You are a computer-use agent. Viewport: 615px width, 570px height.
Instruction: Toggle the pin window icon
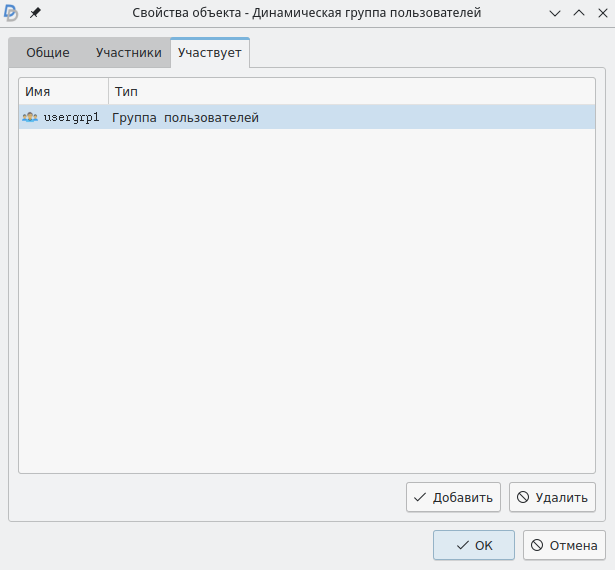coord(35,13)
